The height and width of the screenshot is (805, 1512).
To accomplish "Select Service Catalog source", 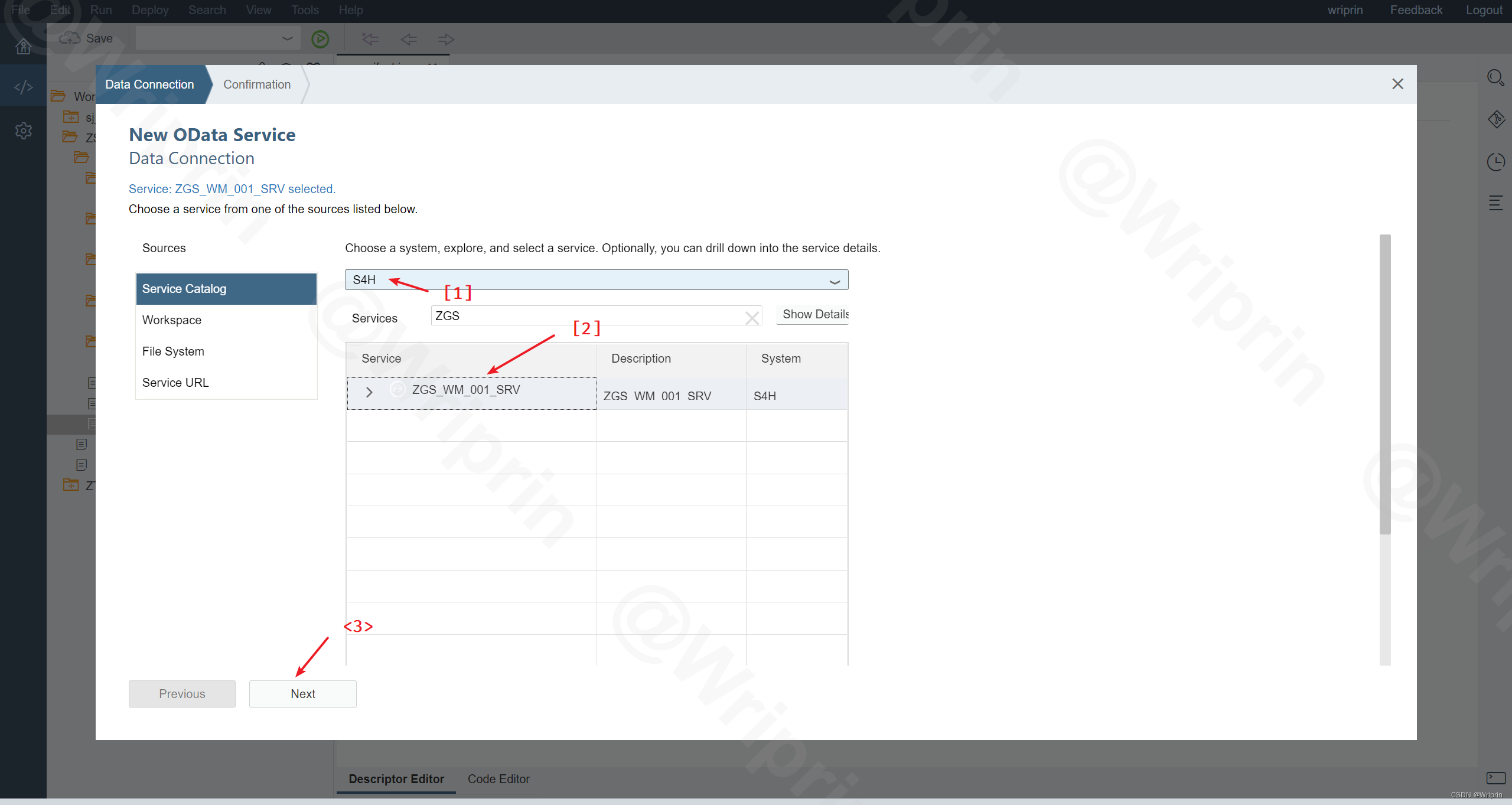I will [x=226, y=289].
